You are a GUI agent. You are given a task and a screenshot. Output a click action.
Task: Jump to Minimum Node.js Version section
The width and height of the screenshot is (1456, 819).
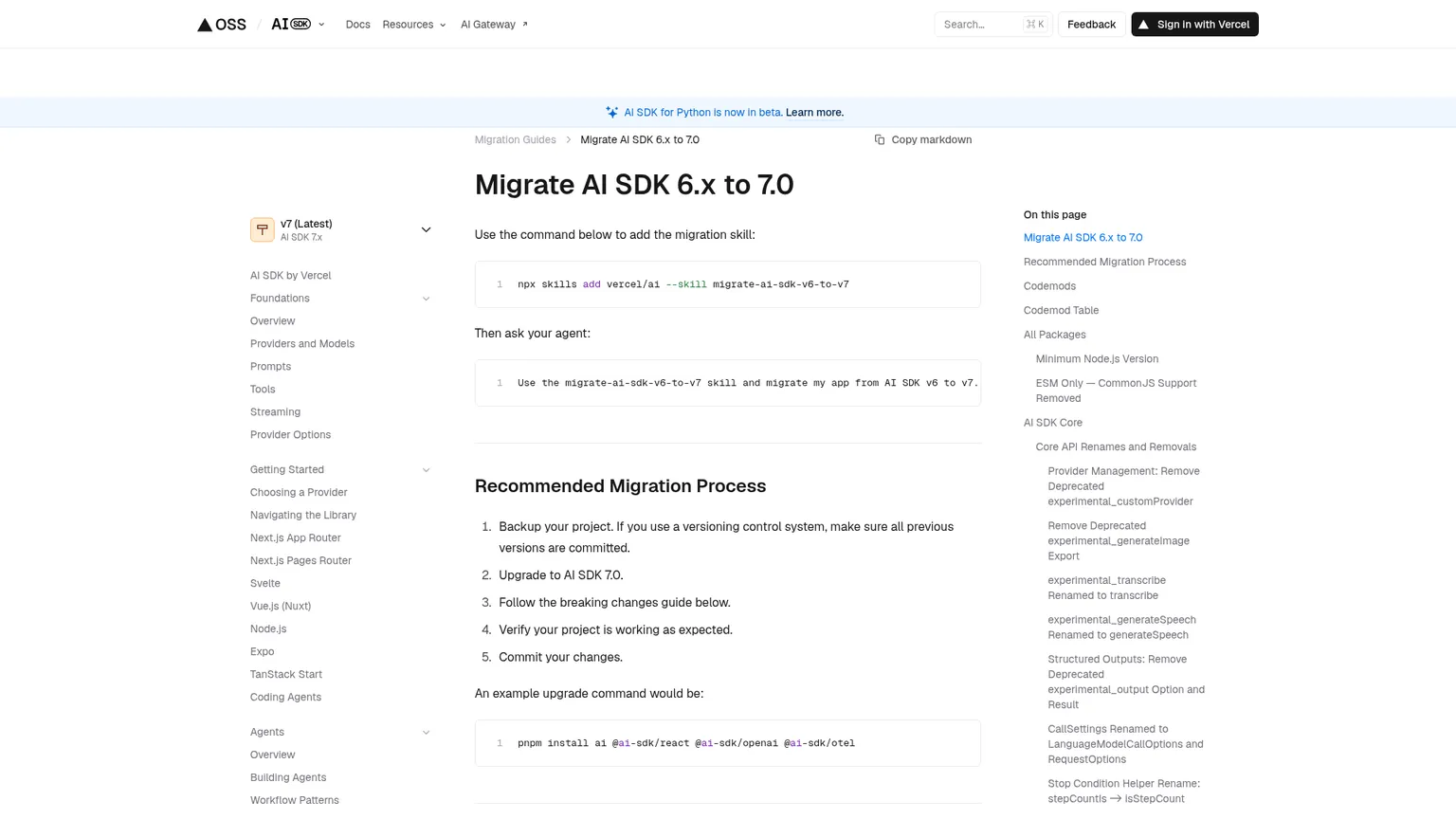1097,359
